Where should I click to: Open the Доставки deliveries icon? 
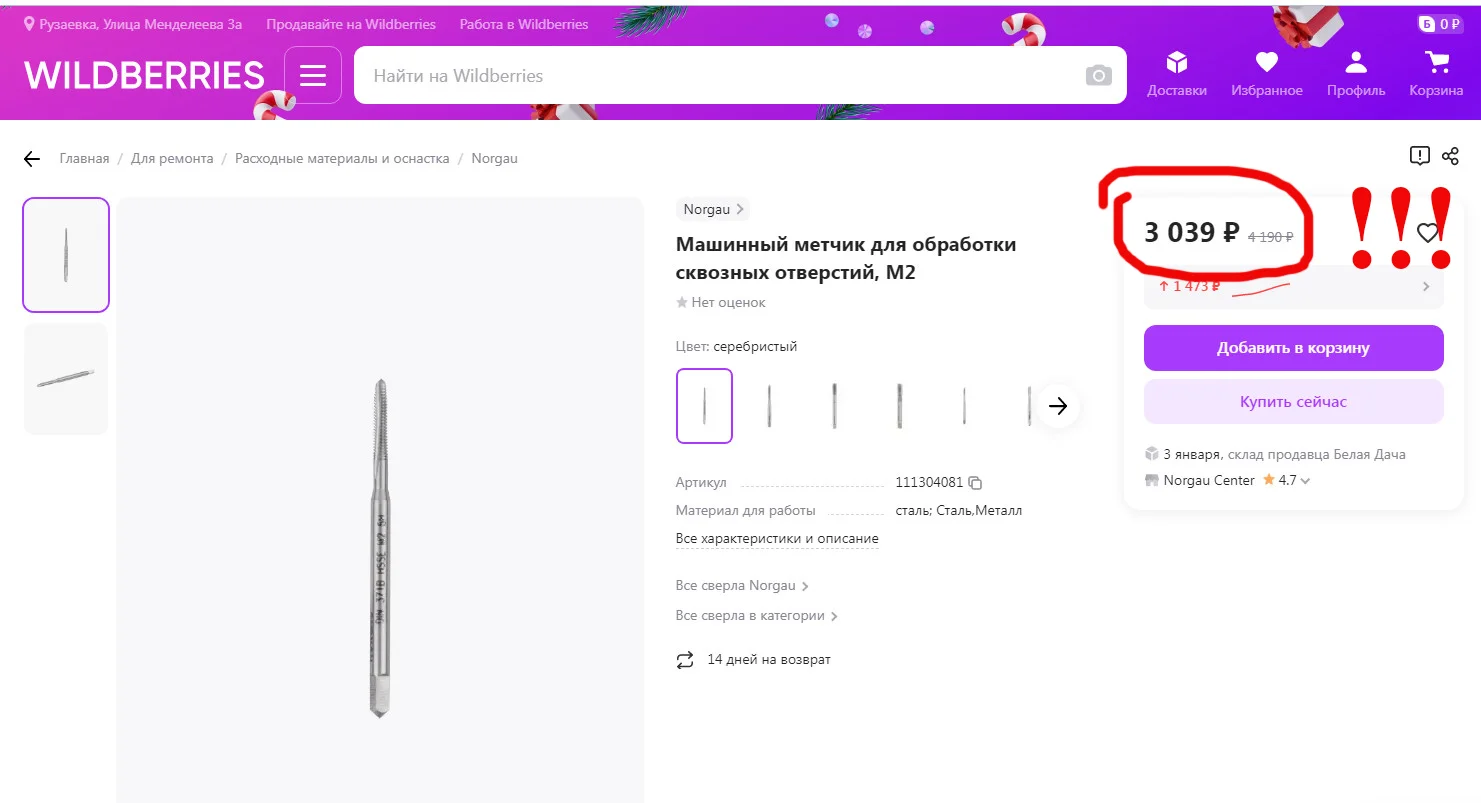click(x=1176, y=74)
